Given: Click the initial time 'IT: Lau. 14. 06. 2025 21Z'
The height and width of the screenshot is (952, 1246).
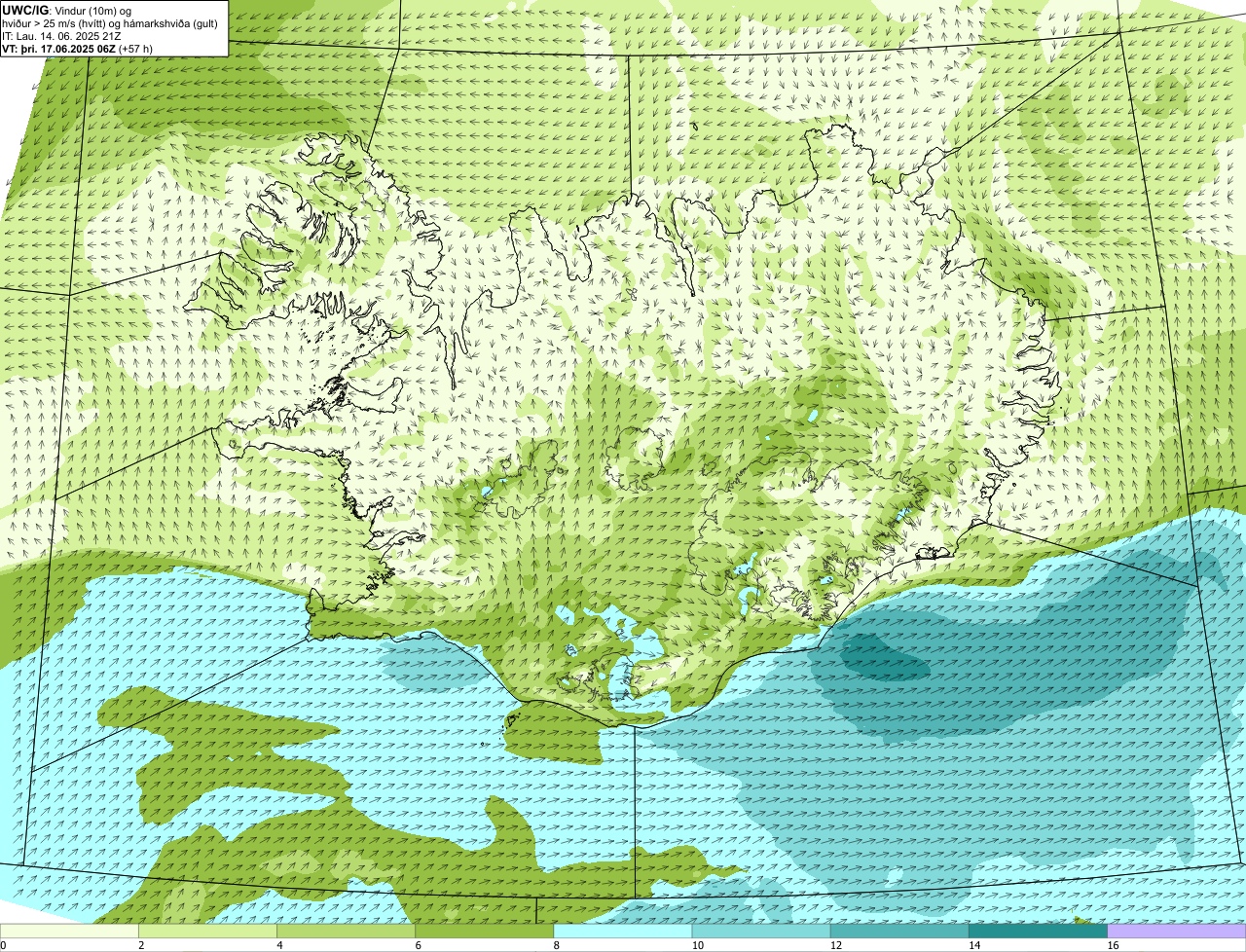Looking at the screenshot, I should pos(62,36).
